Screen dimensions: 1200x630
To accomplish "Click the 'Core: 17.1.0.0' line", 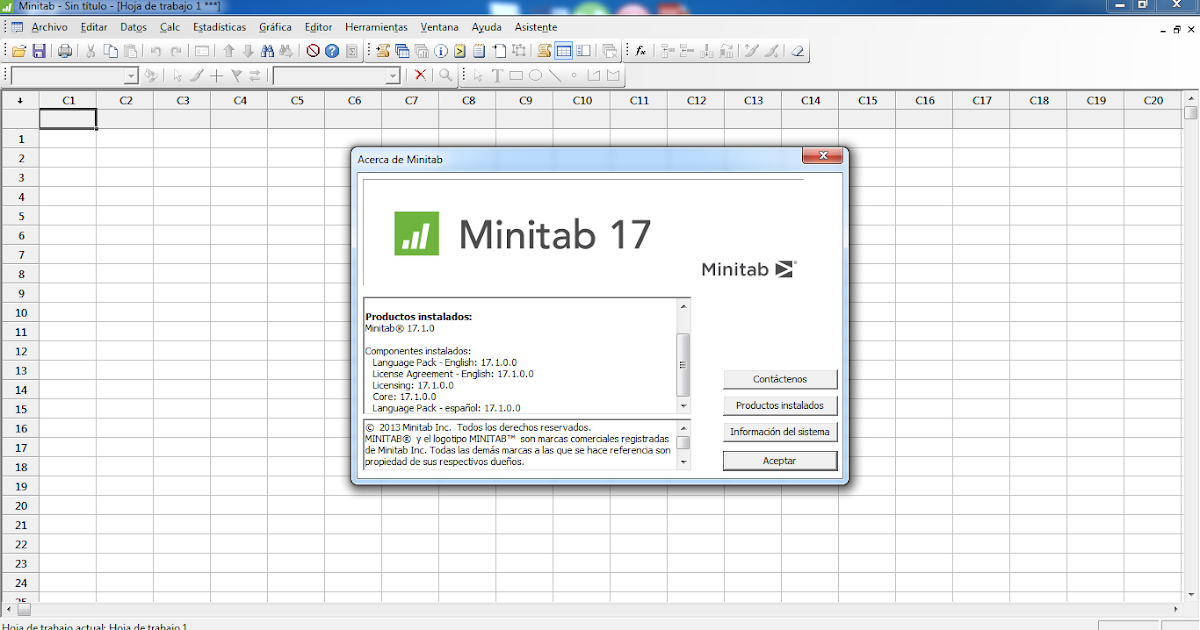I will (404, 396).
